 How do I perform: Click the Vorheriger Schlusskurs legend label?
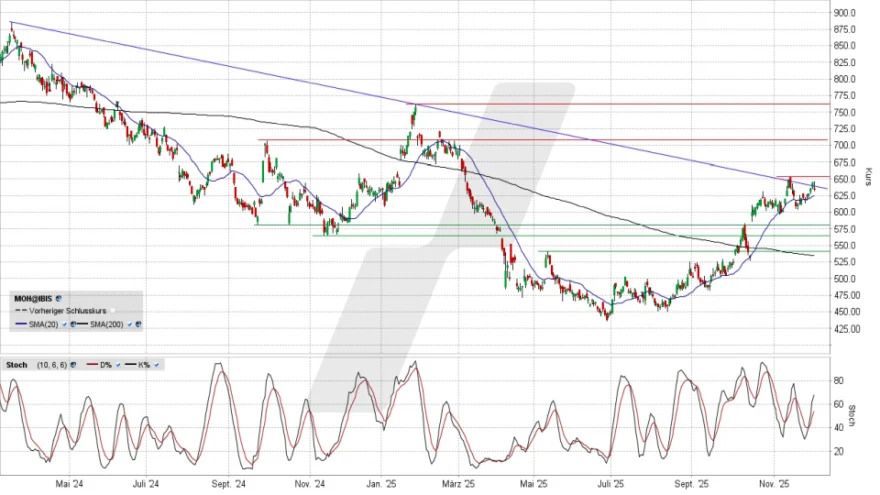67,311
